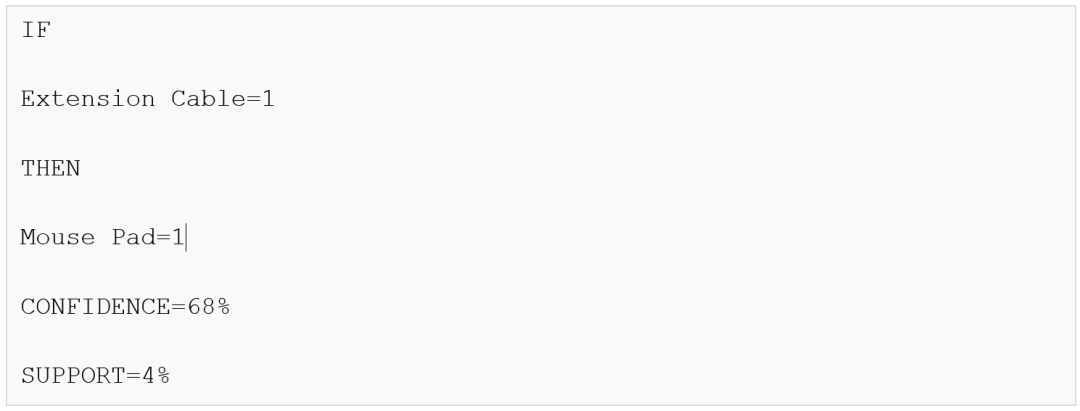Screen dimensions: 1080x411
Task: Click the THEN keyword
Action: click(50, 168)
